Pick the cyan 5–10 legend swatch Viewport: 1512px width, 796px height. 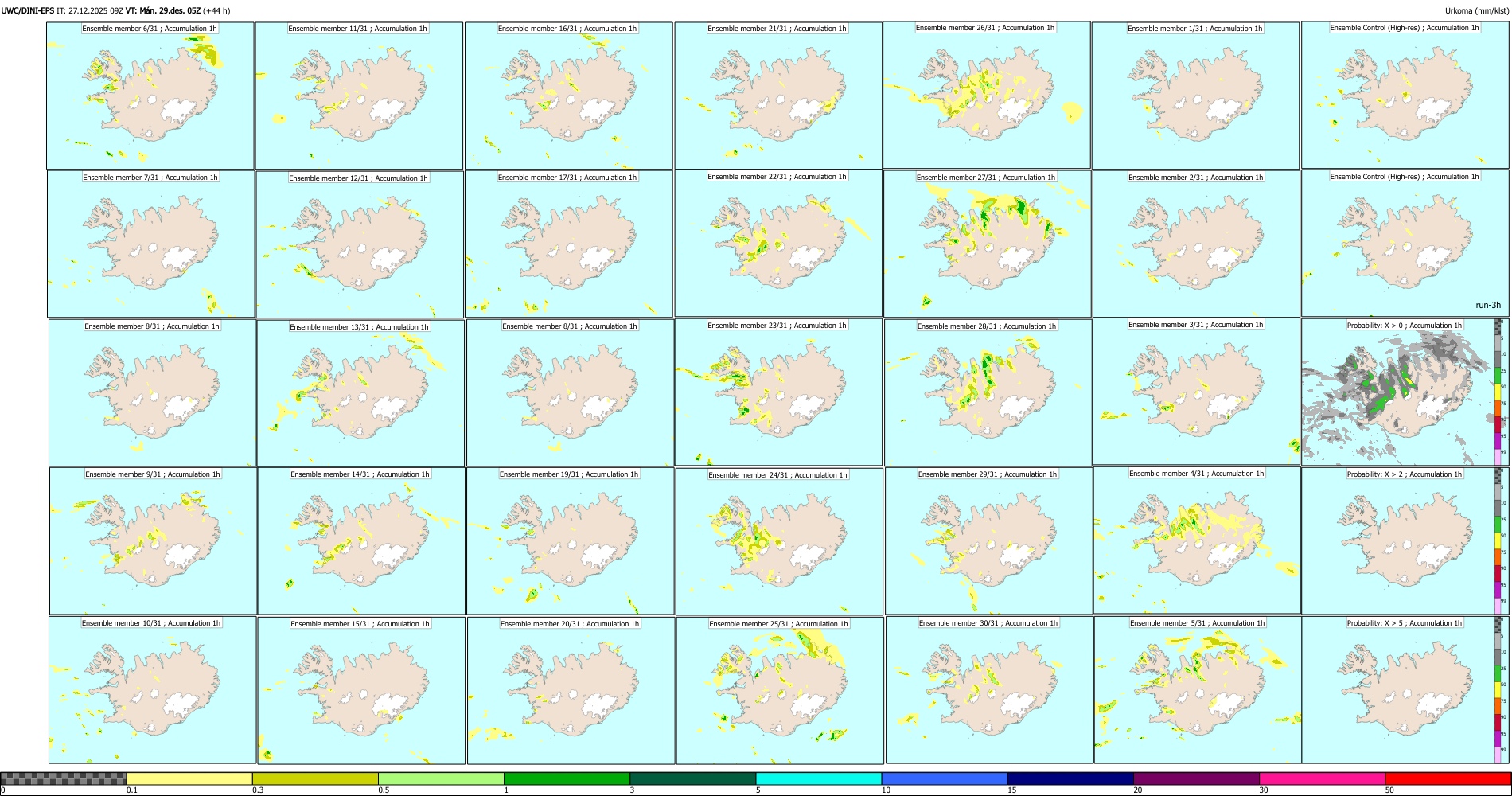tap(818, 778)
